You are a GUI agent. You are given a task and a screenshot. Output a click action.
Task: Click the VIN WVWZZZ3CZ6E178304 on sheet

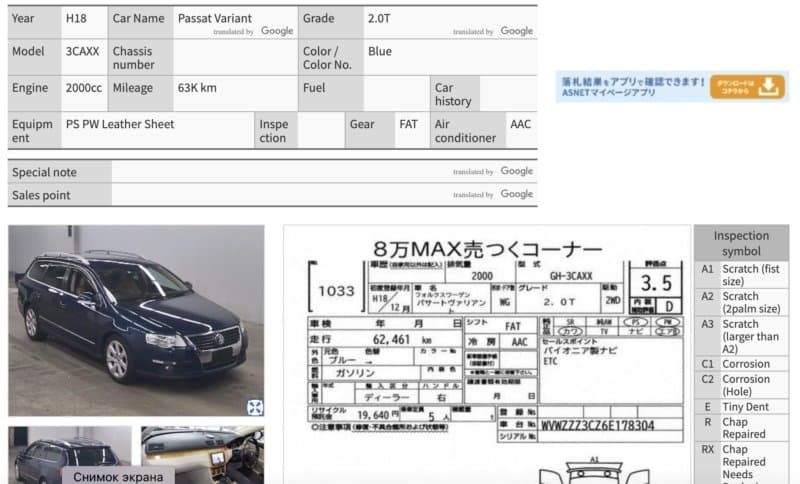[597, 425]
